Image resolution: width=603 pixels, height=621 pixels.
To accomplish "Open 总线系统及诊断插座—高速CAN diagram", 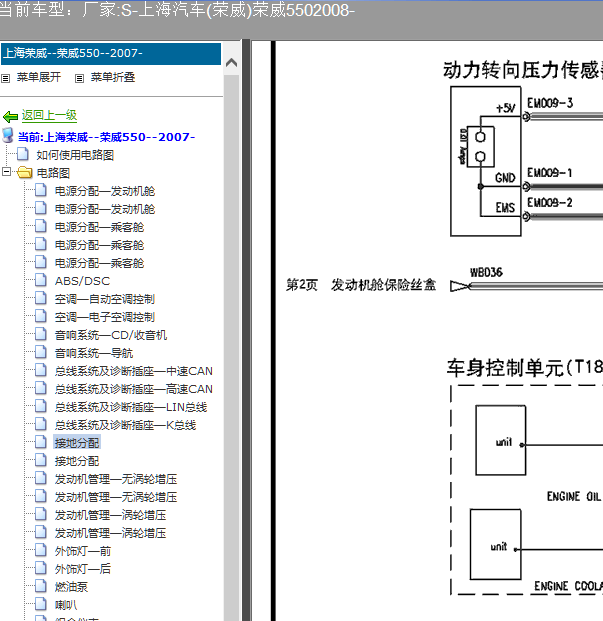I will pos(134,389).
